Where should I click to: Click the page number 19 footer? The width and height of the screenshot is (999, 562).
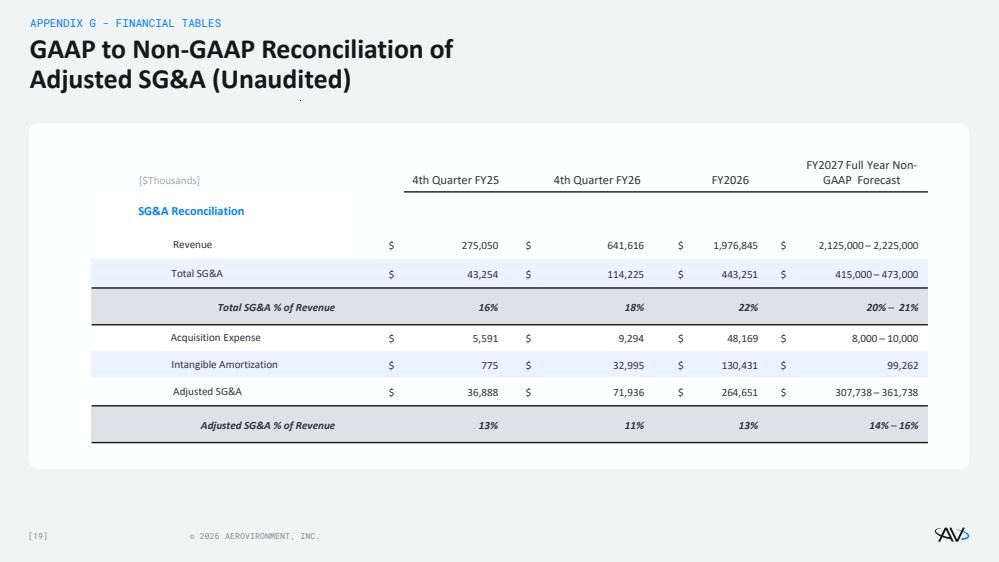(x=38, y=536)
